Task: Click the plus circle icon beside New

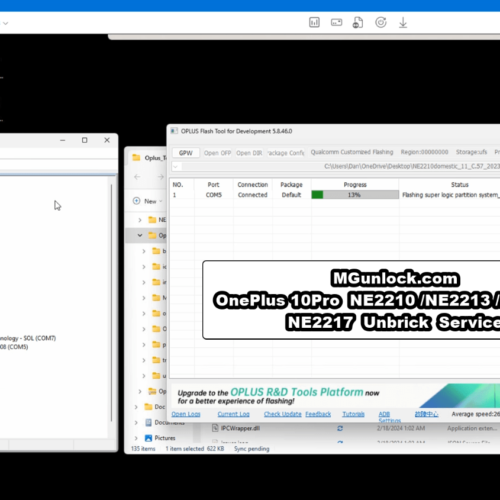Action: click(x=136, y=201)
